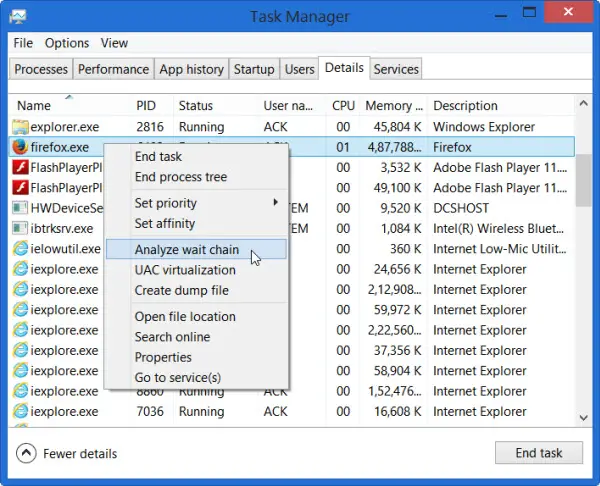The height and width of the screenshot is (486, 600).
Task: Click the Fewer details circle arrow icon
Action: [26, 453]
